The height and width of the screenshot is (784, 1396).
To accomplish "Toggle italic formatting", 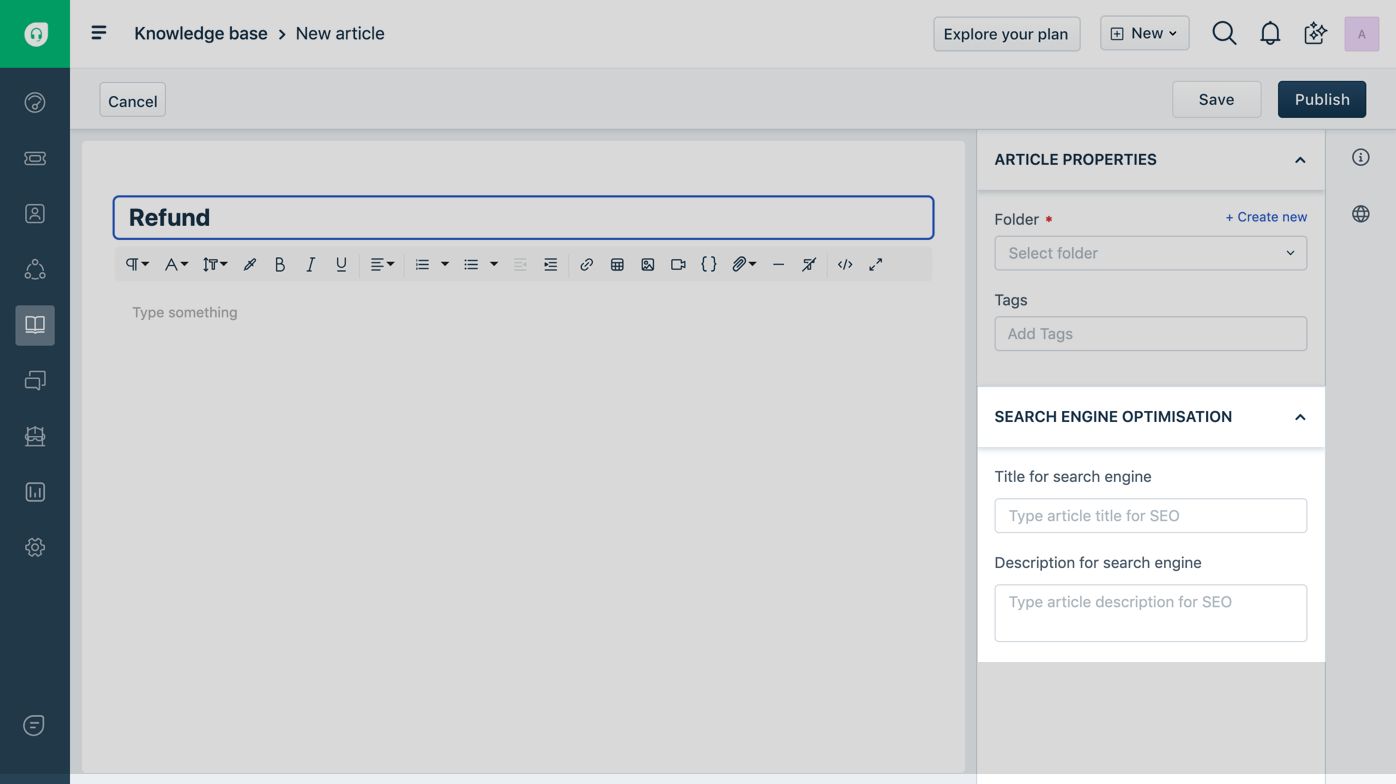I will (x=310, y=264).
